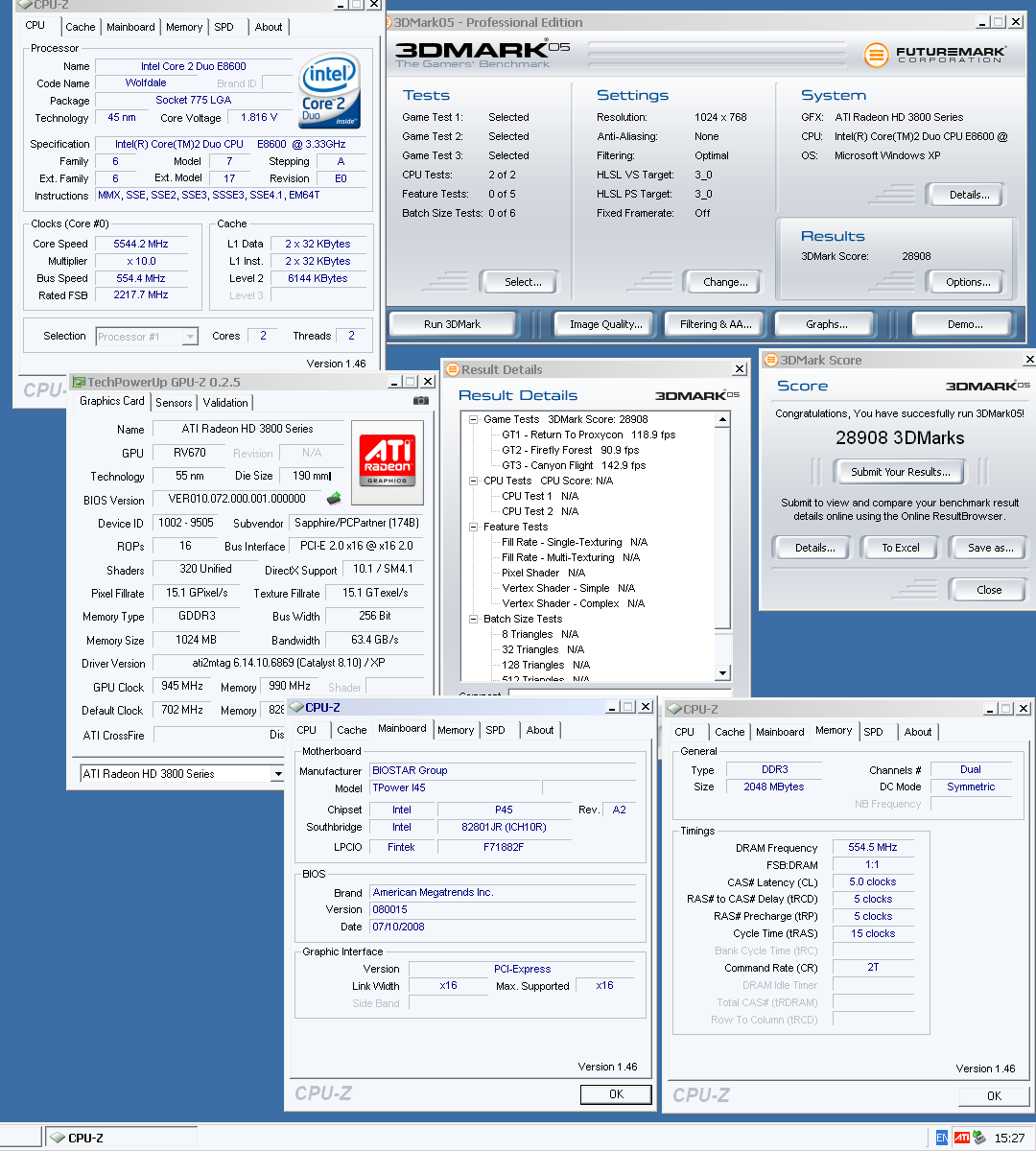Click the BIOS save chip icon in GPU-Z
1036x1151 pixels.
click(334, 499)
